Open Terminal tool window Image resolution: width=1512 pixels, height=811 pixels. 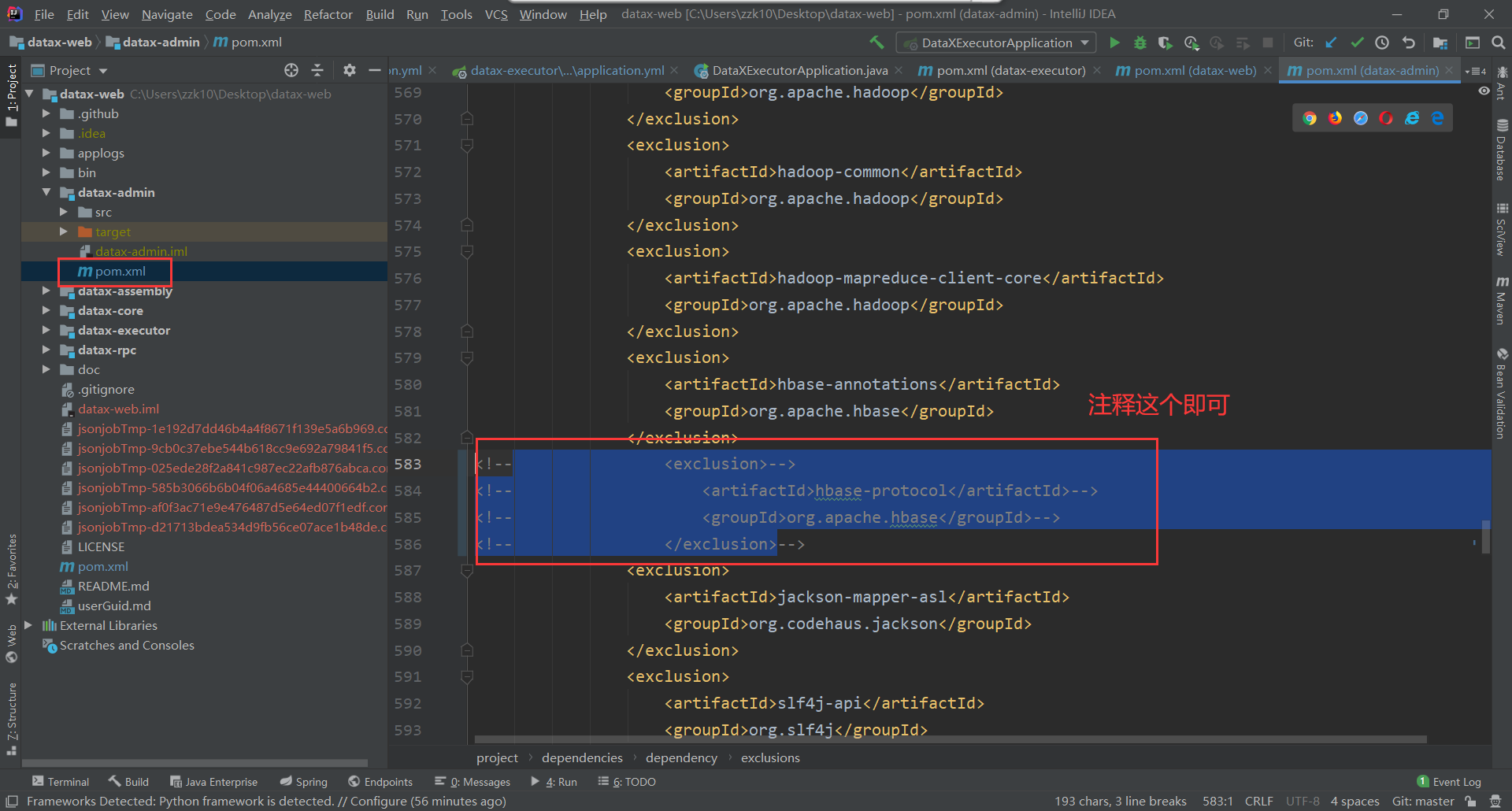[x=61, y=781]
